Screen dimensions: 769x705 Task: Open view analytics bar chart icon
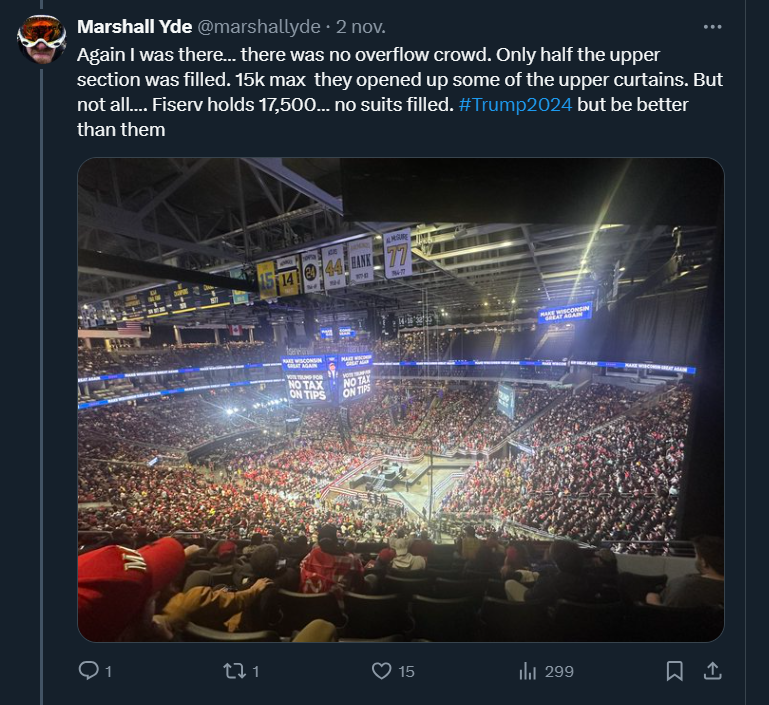tap(528, 671)
